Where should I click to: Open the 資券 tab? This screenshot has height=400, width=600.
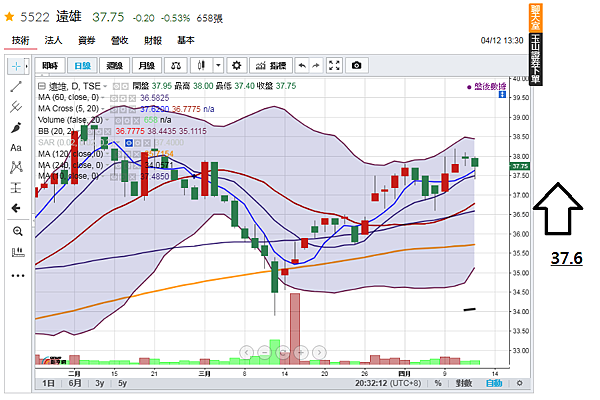pos(86,40)
